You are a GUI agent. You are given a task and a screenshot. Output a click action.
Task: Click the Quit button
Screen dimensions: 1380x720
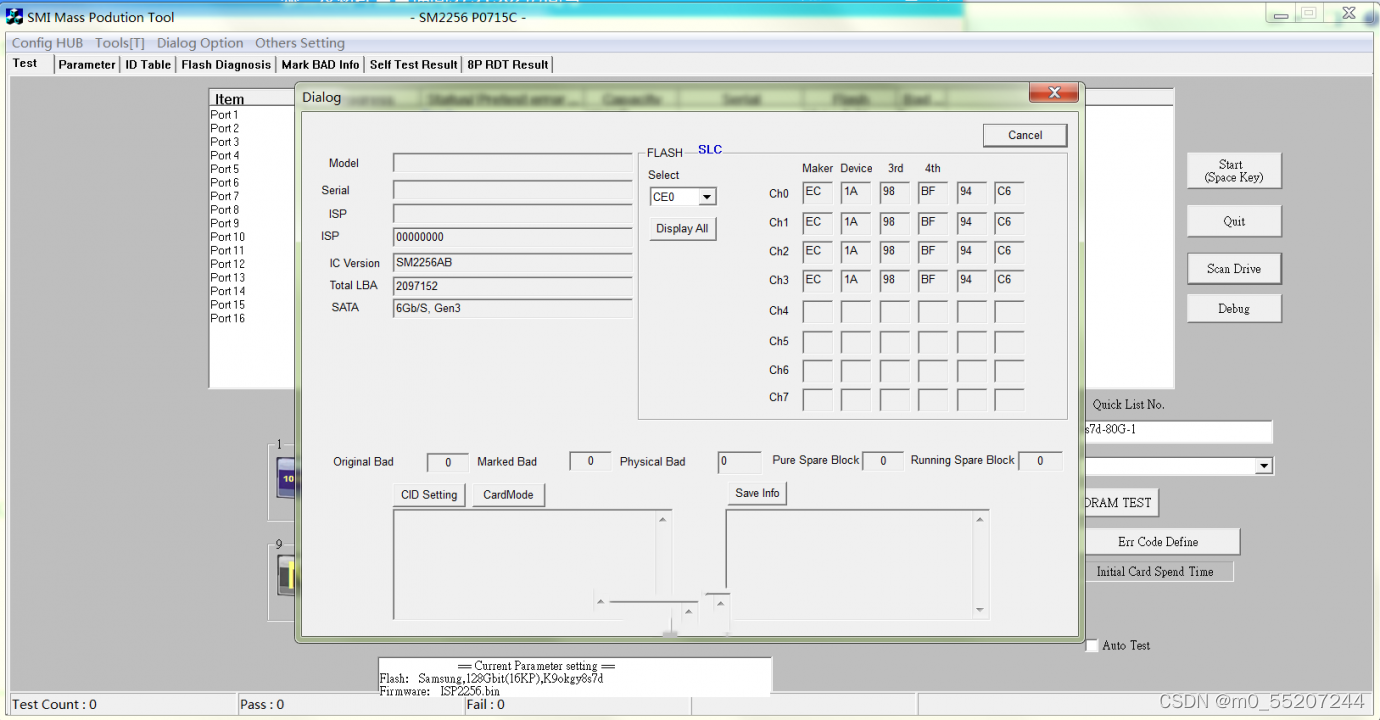[x=1234, y=221]
